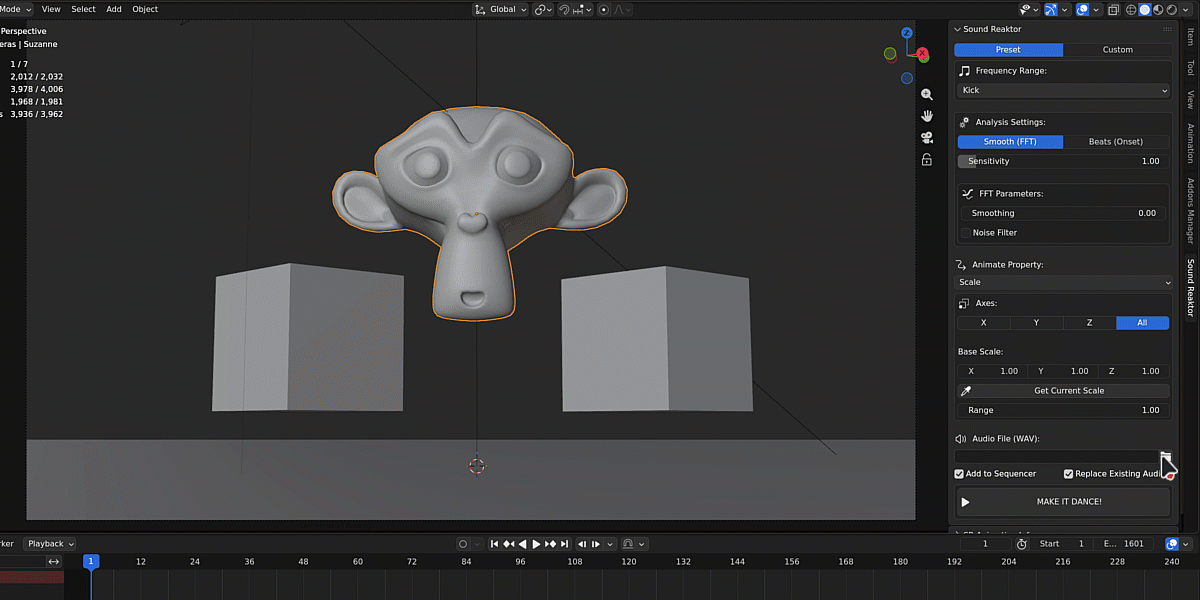Screen dimensions: 1200x600
Task: Select rendered viewport shading icon
Action: (x=1171, y=10)
